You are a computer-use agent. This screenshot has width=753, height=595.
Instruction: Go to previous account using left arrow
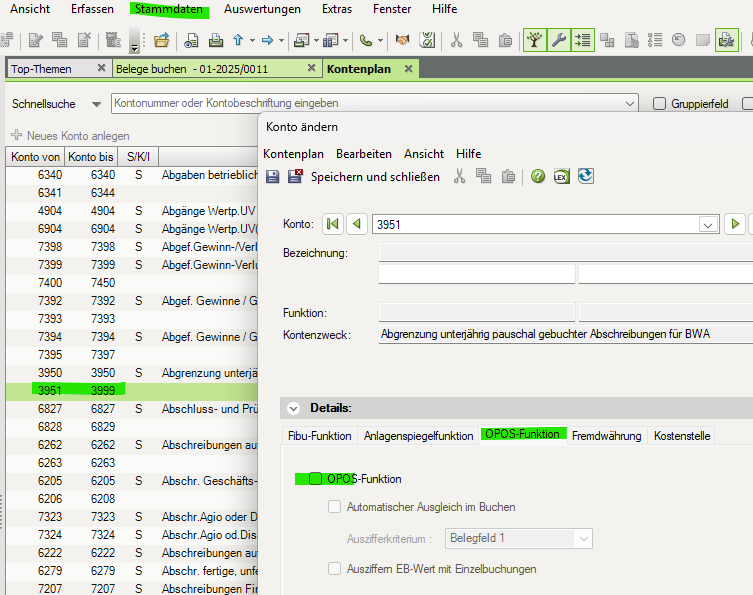click(355, 224)
